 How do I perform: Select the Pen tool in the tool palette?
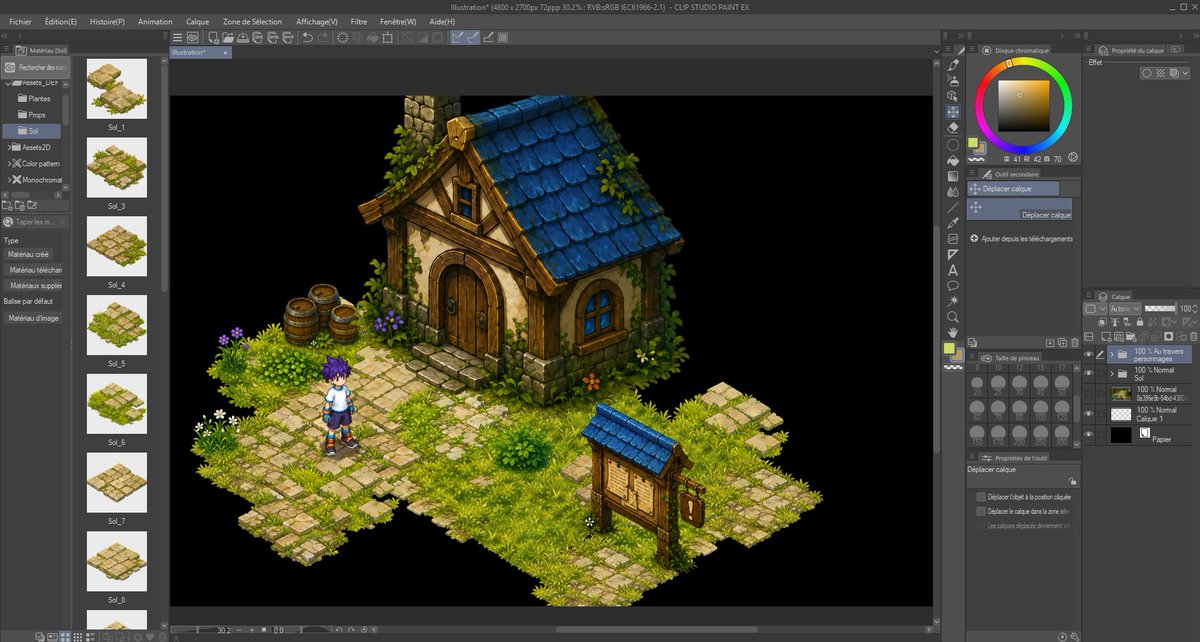[x=953, y=65]
